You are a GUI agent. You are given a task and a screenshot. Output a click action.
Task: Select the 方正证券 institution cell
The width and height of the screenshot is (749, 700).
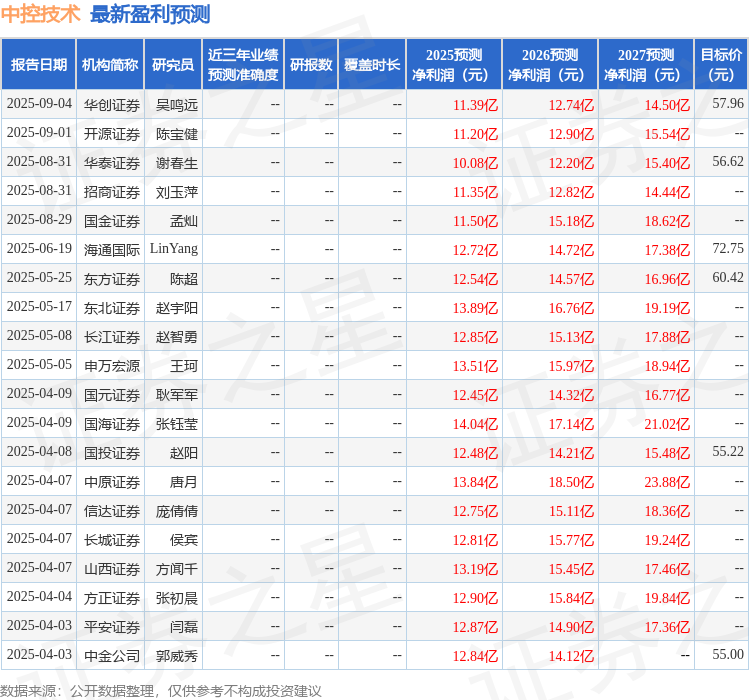click(112, 598)
